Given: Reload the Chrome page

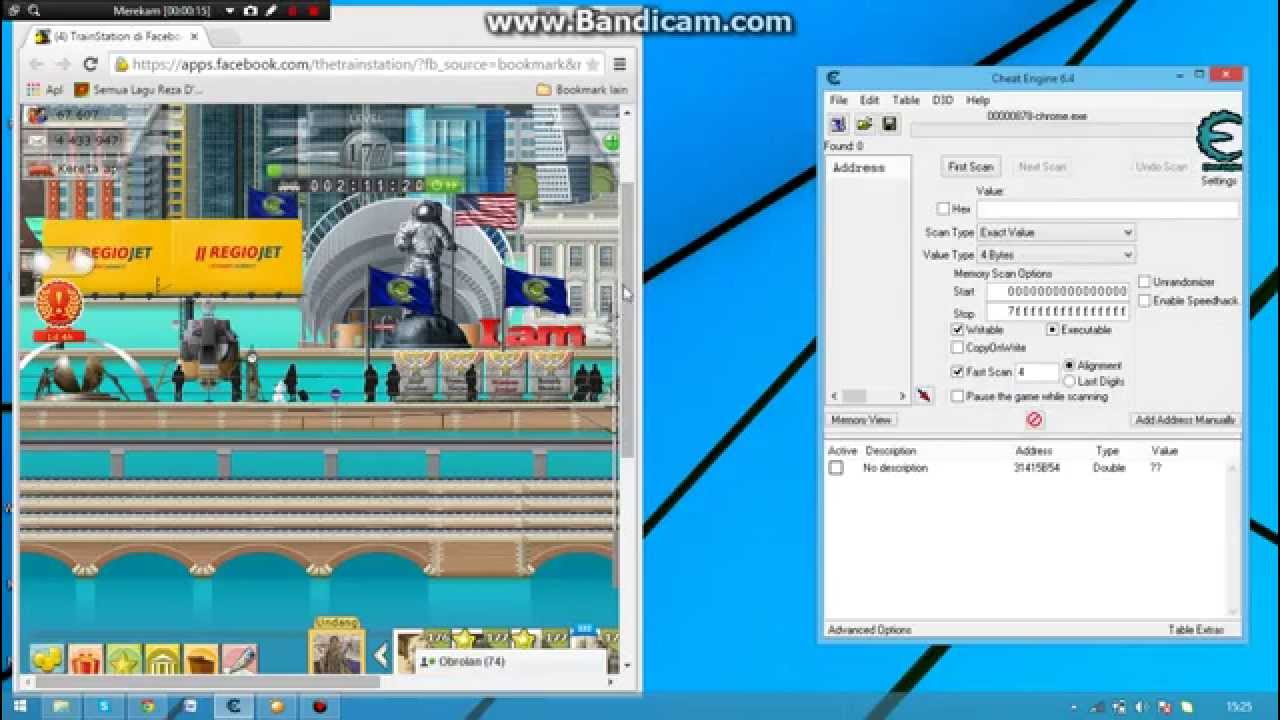Looking at the screenshot, I should tap(90, 64).
